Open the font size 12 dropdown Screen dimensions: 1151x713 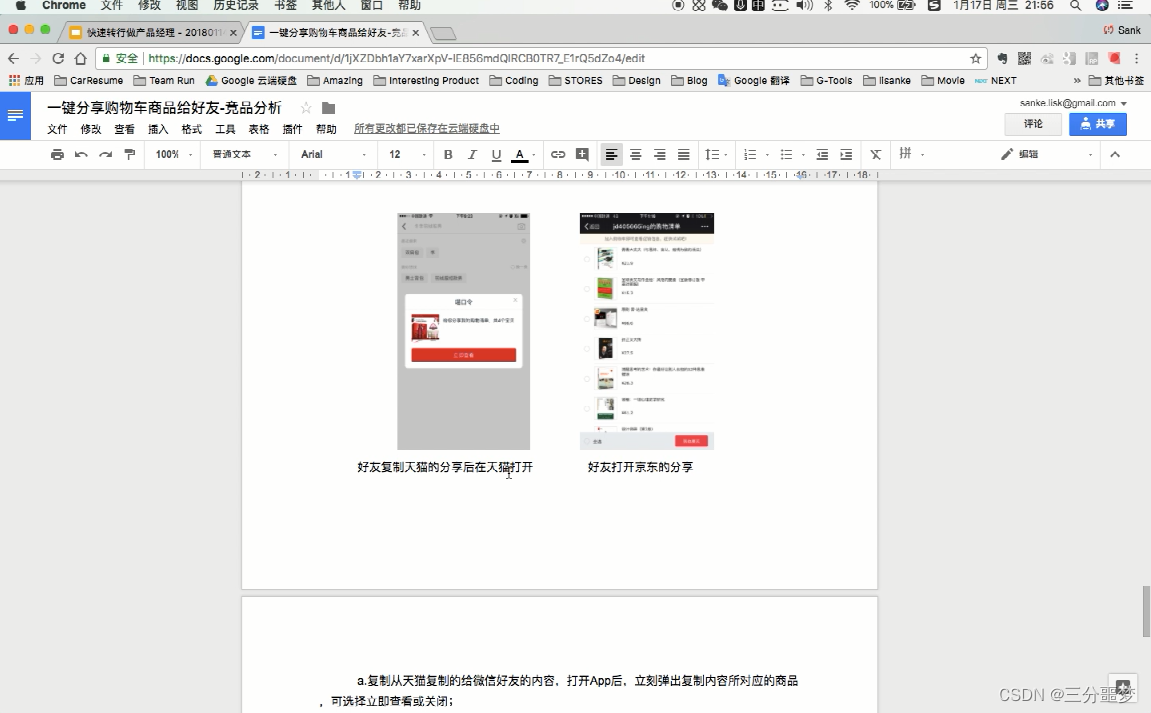pyautogui.click(x=407, y=154)
